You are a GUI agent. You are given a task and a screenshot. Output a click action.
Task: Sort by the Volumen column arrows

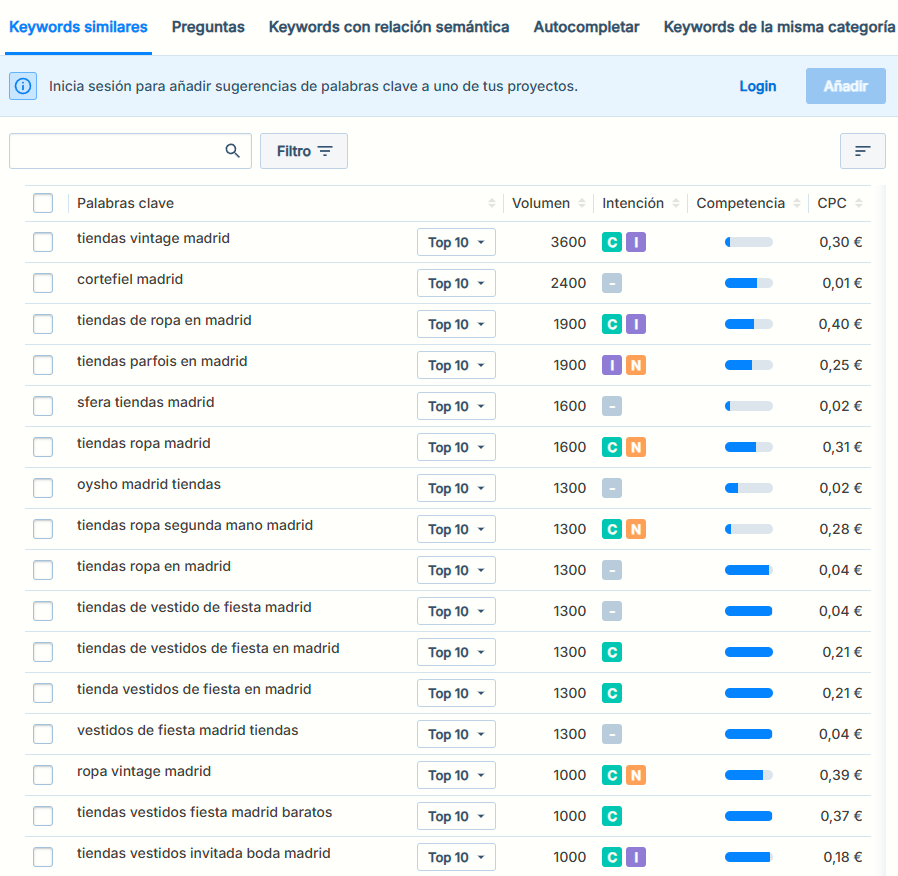(x=580, y=204)
